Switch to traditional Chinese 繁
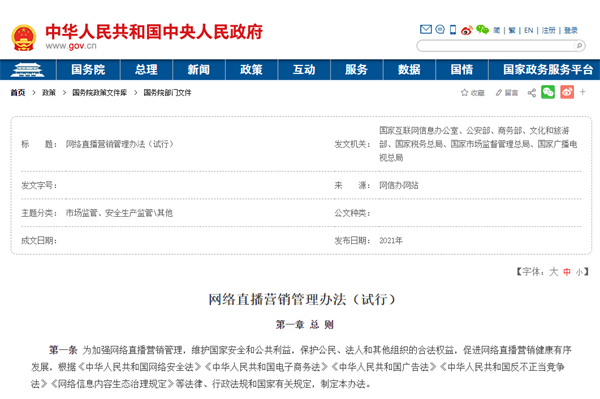The width and height of the screenshot is (600, 399). coord(512,30)
